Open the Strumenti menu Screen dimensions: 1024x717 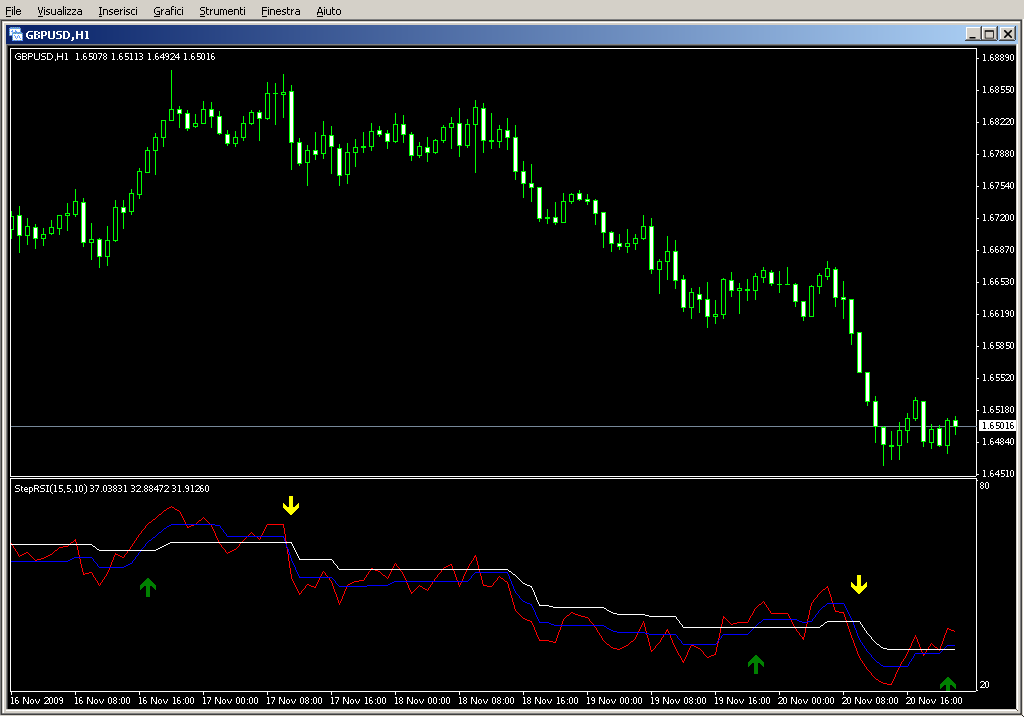coord(222,11)
